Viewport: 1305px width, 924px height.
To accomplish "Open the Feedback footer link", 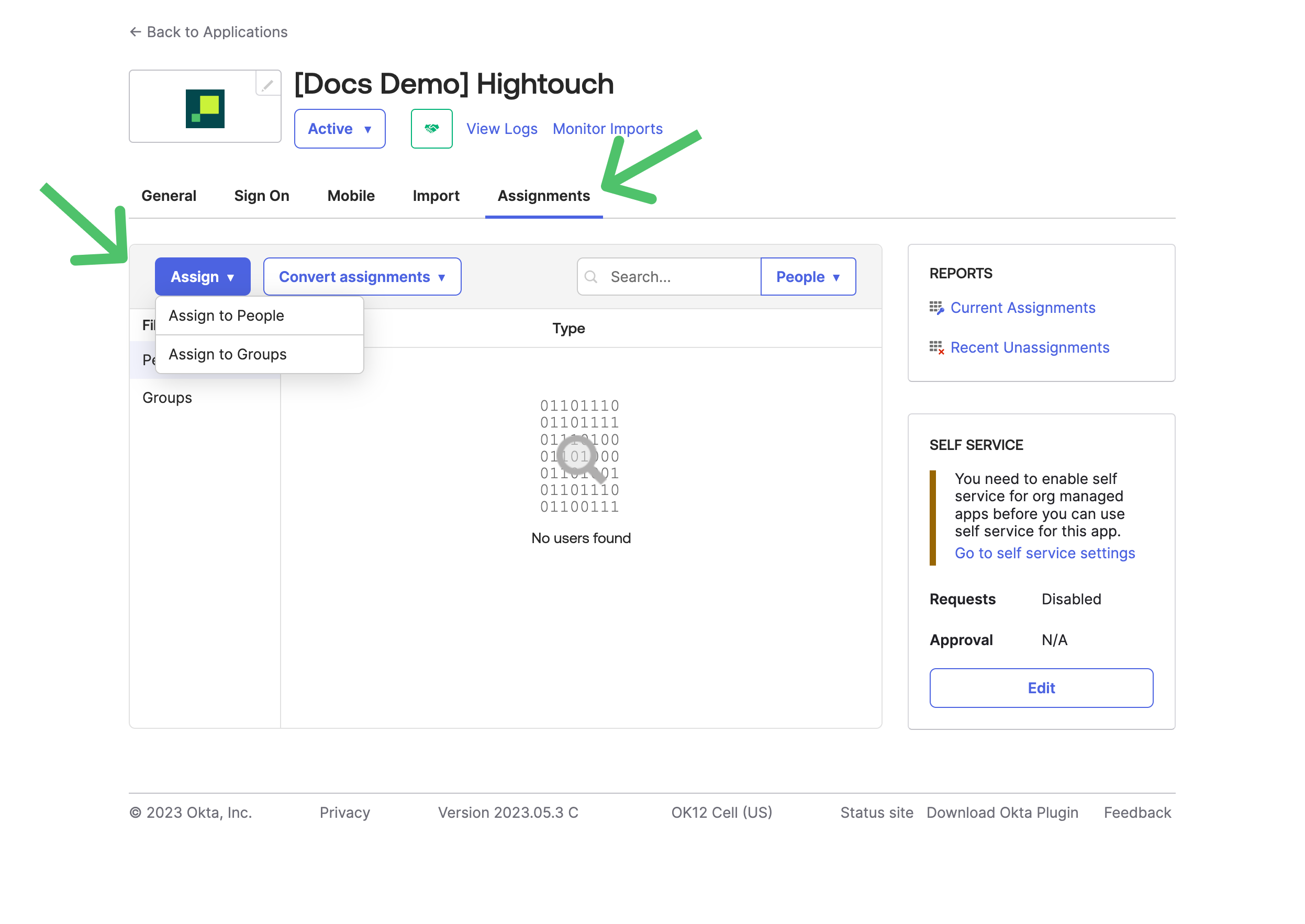I will pos(1137,813).
